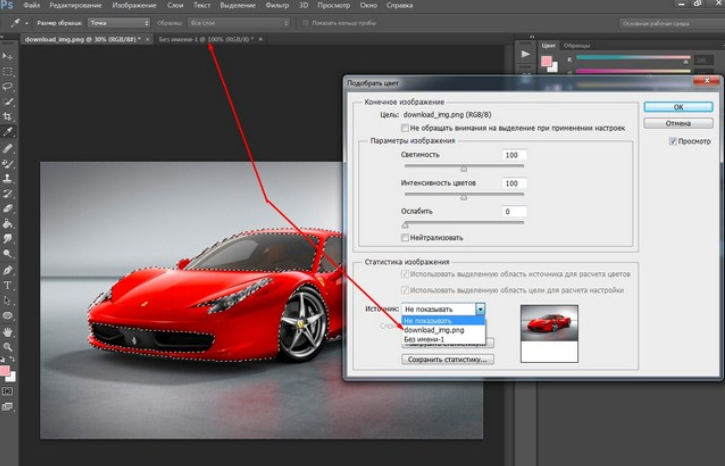Choose 'Без имени-1' in source list
The image size is (725, 466).
coord(443,339)
